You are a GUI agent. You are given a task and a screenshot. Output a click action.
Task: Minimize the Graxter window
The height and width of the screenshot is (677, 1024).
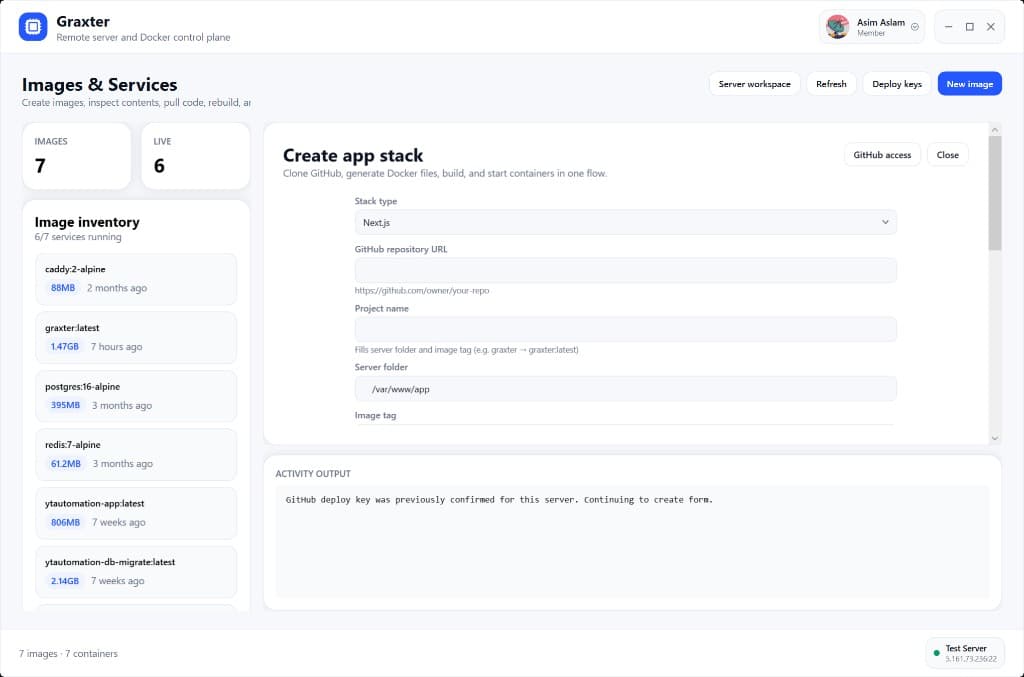coord(948,27)
